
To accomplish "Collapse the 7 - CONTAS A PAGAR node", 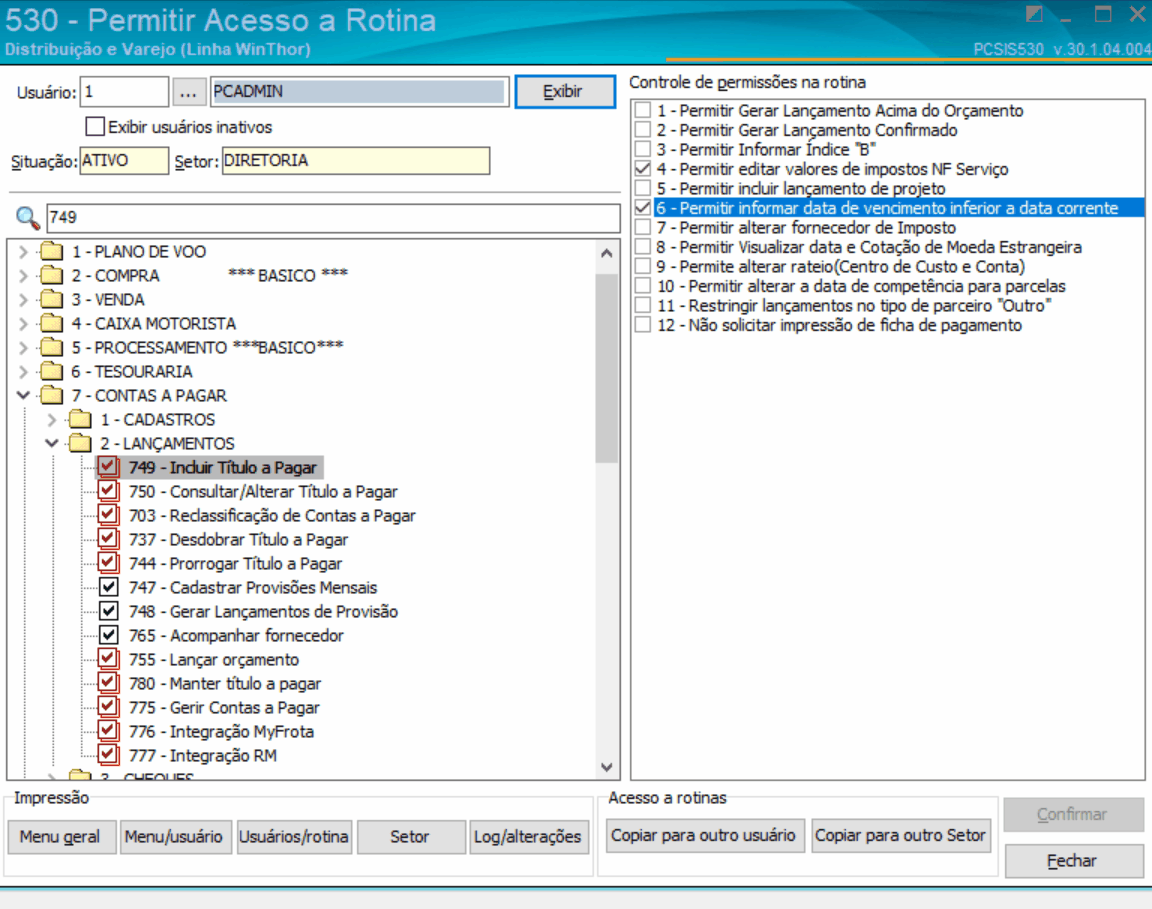I will [24, 395].
